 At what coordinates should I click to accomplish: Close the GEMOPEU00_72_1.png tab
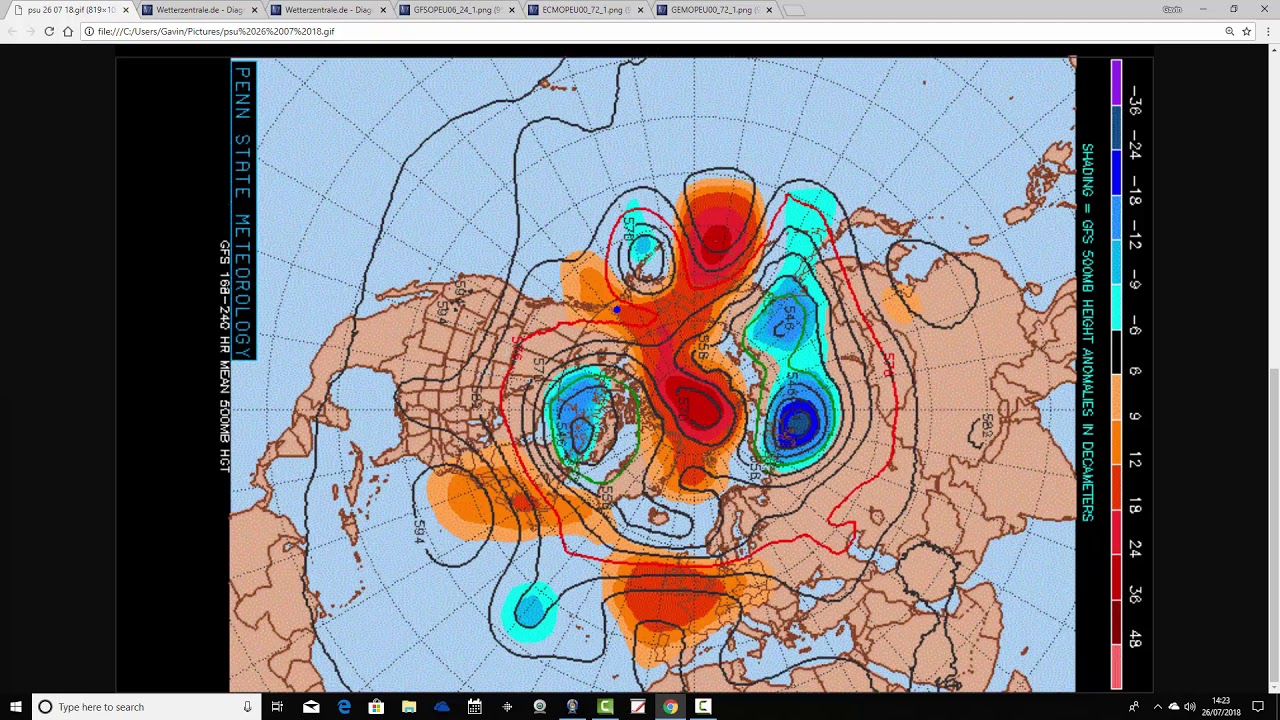769,10
